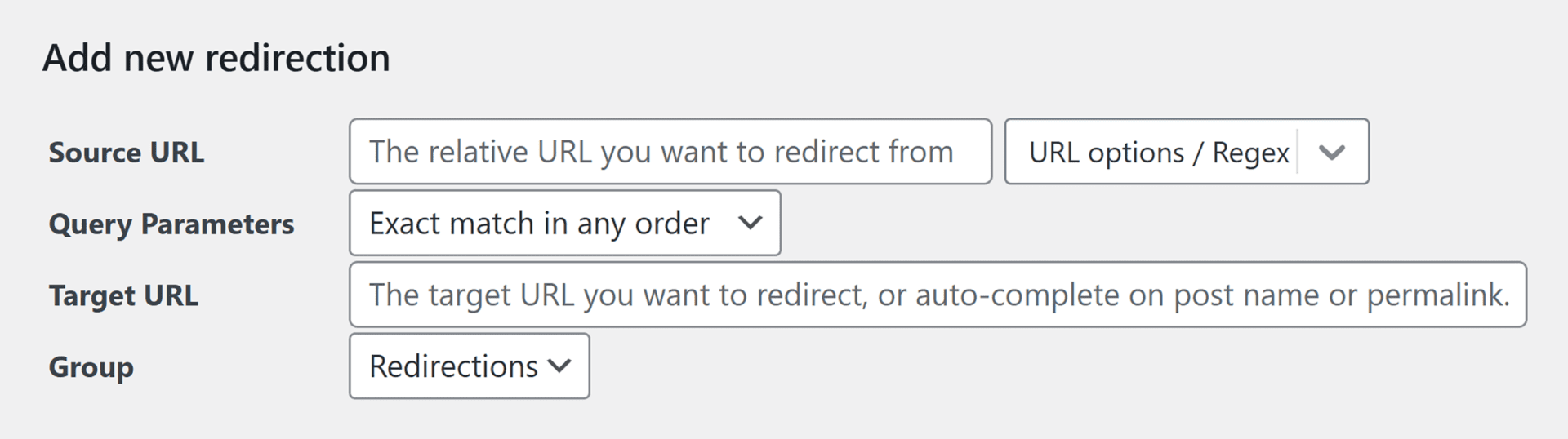Expand the Group dropdown showing Redirections
Viewport: 1568px width, 439px height.
coord(469,366)
